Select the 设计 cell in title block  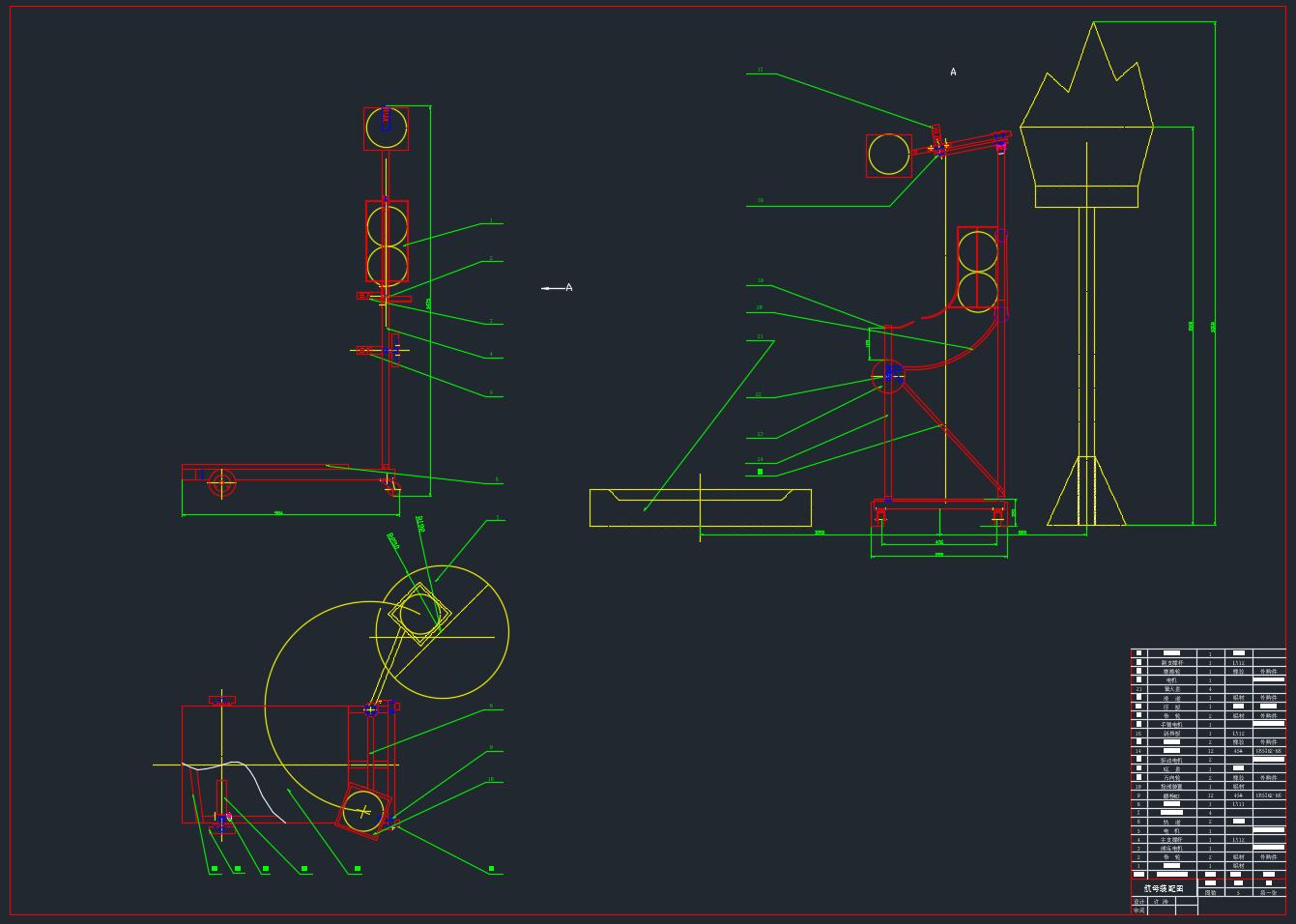tap(1139, 902)
